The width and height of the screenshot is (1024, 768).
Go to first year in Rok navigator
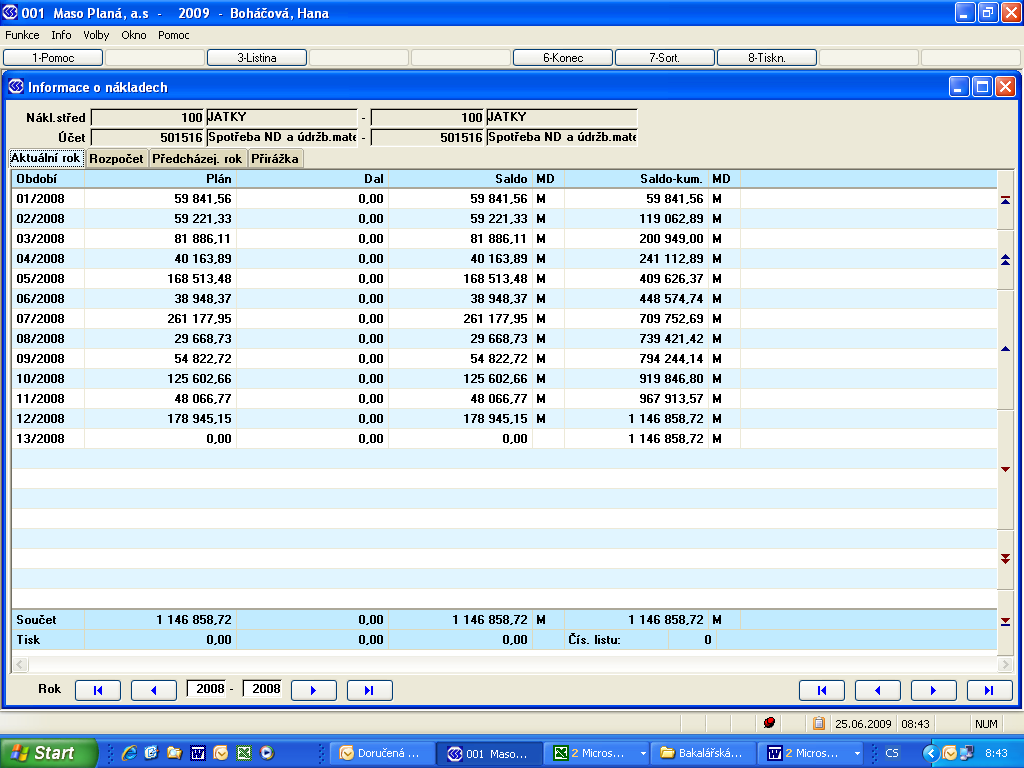tap(98, 690)
